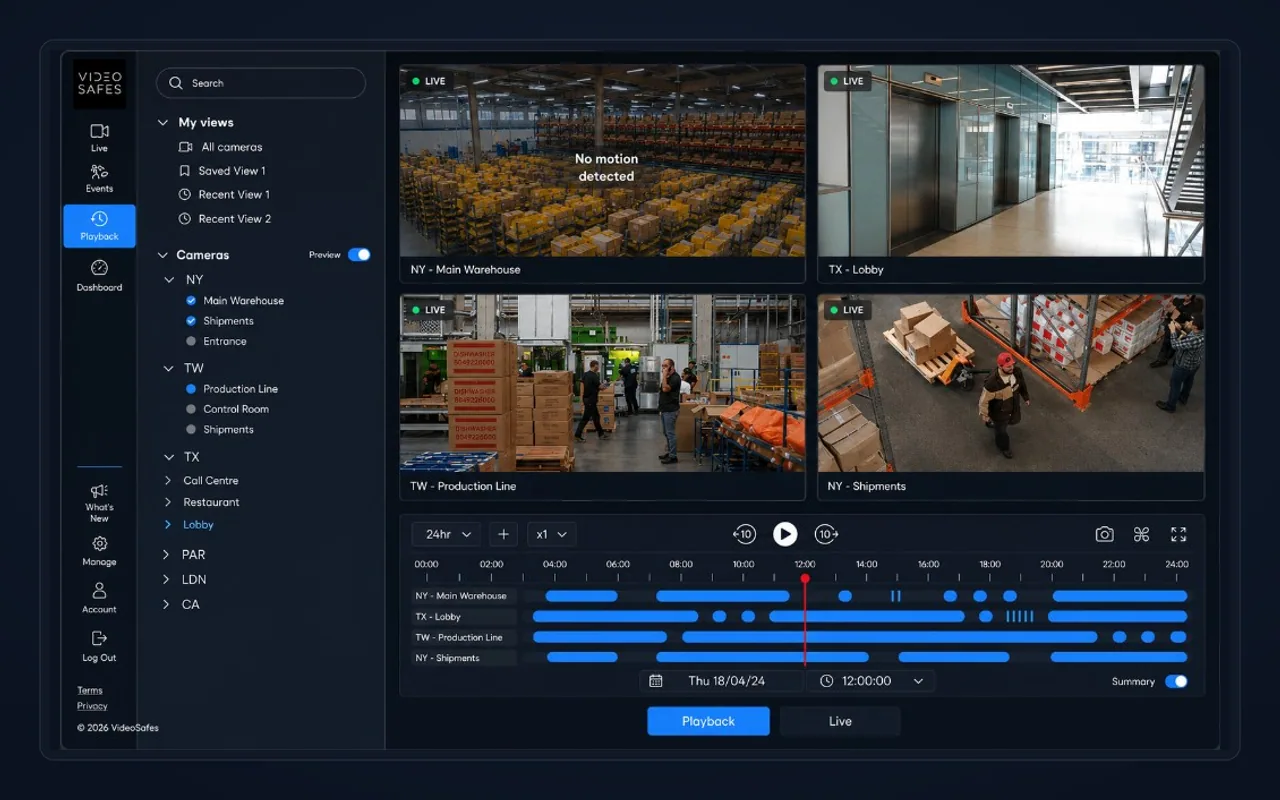
Task: Select the TW Control Room camera
Action: (191, 409)
